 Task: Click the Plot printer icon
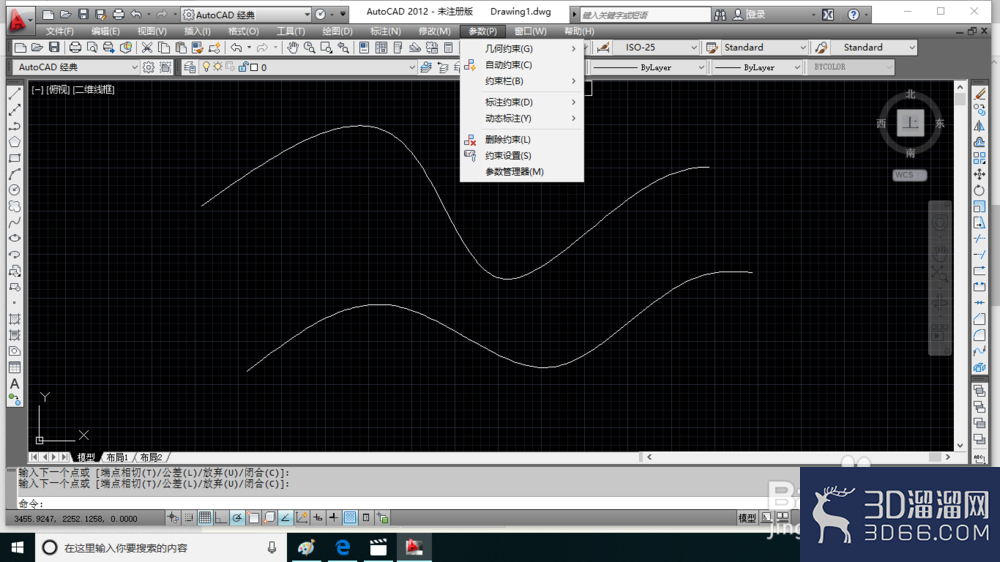[x=75, y=48]
